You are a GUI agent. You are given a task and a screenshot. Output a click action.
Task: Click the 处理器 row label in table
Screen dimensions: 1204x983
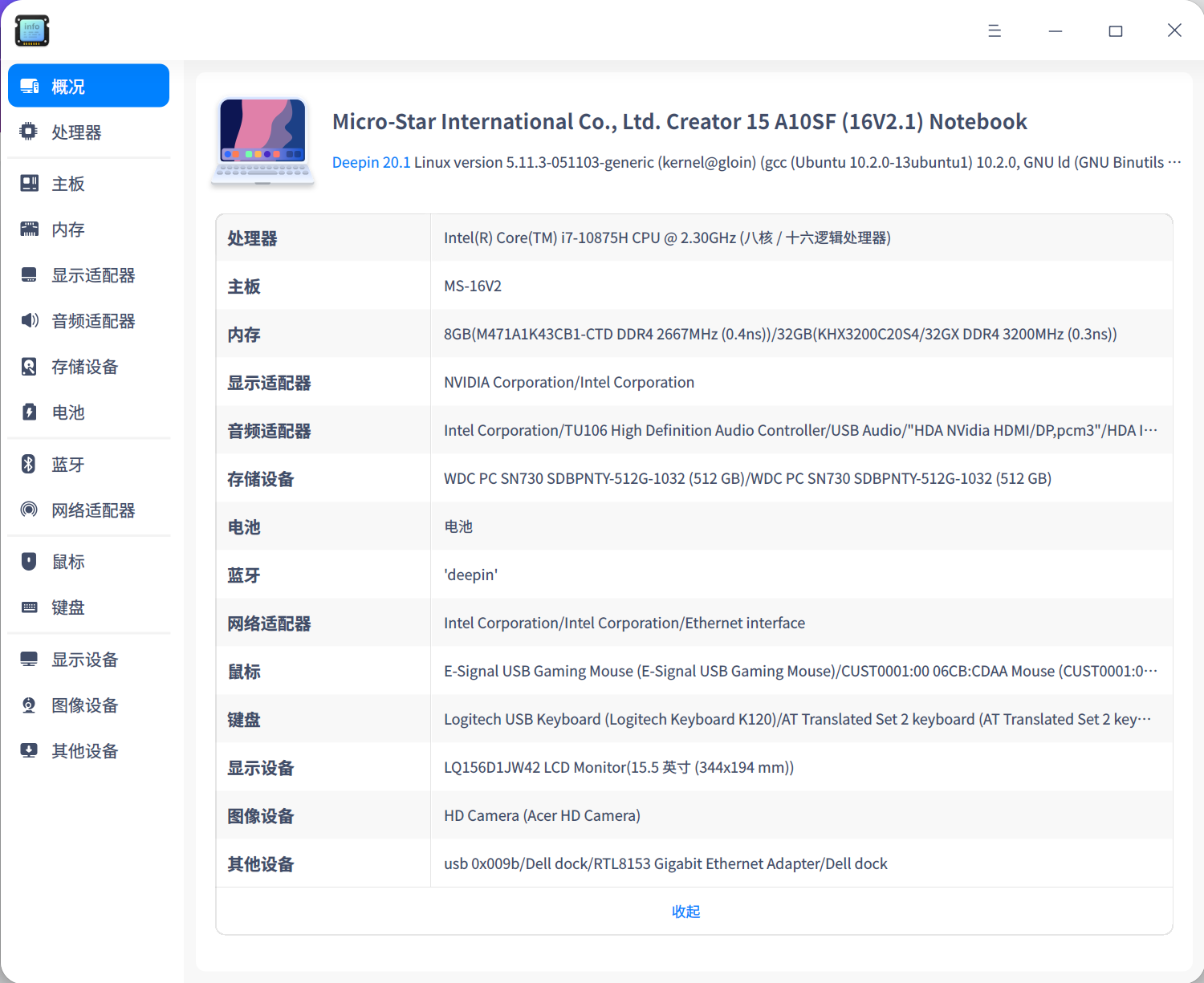point(252,238)
